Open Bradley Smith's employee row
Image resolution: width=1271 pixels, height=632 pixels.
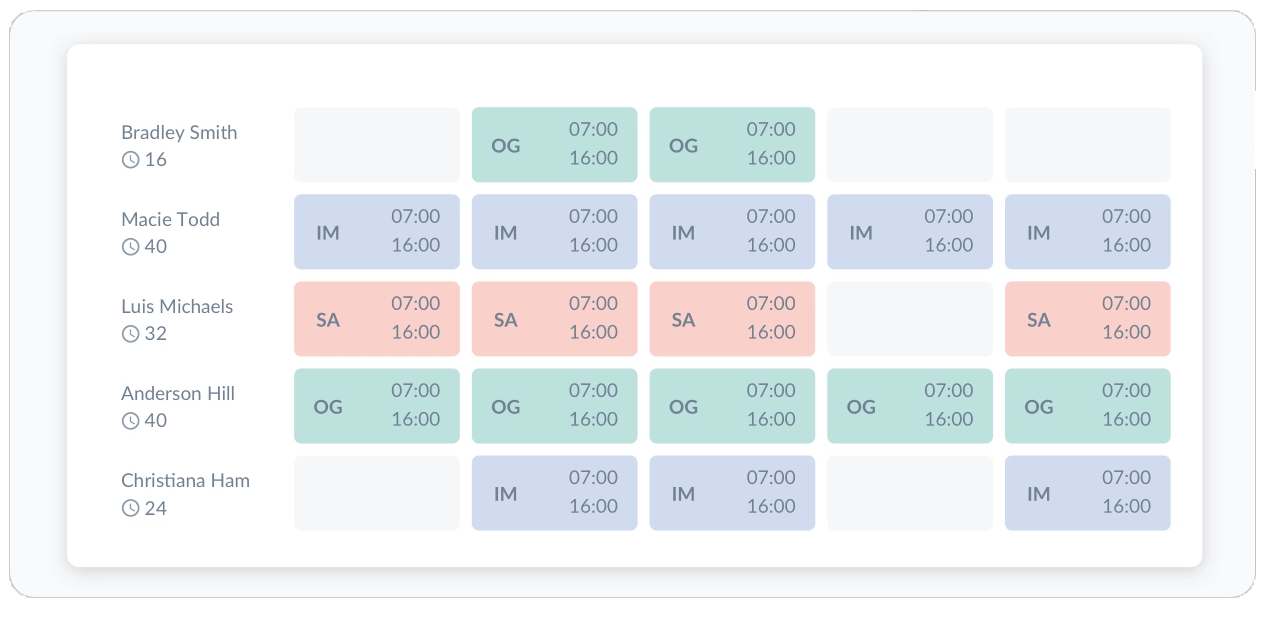point(179,132)
